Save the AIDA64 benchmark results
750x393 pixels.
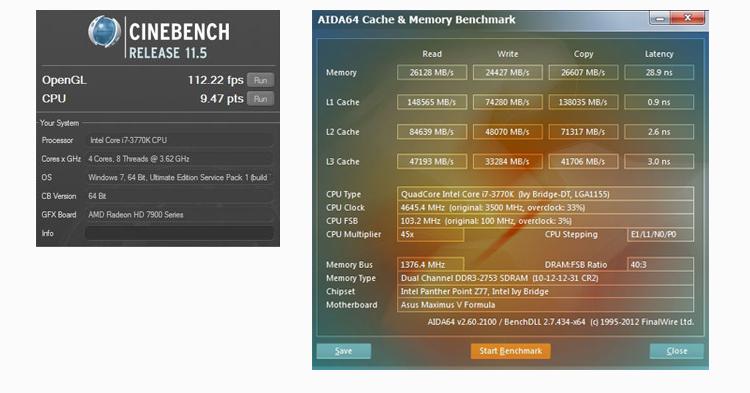(343, 351)
